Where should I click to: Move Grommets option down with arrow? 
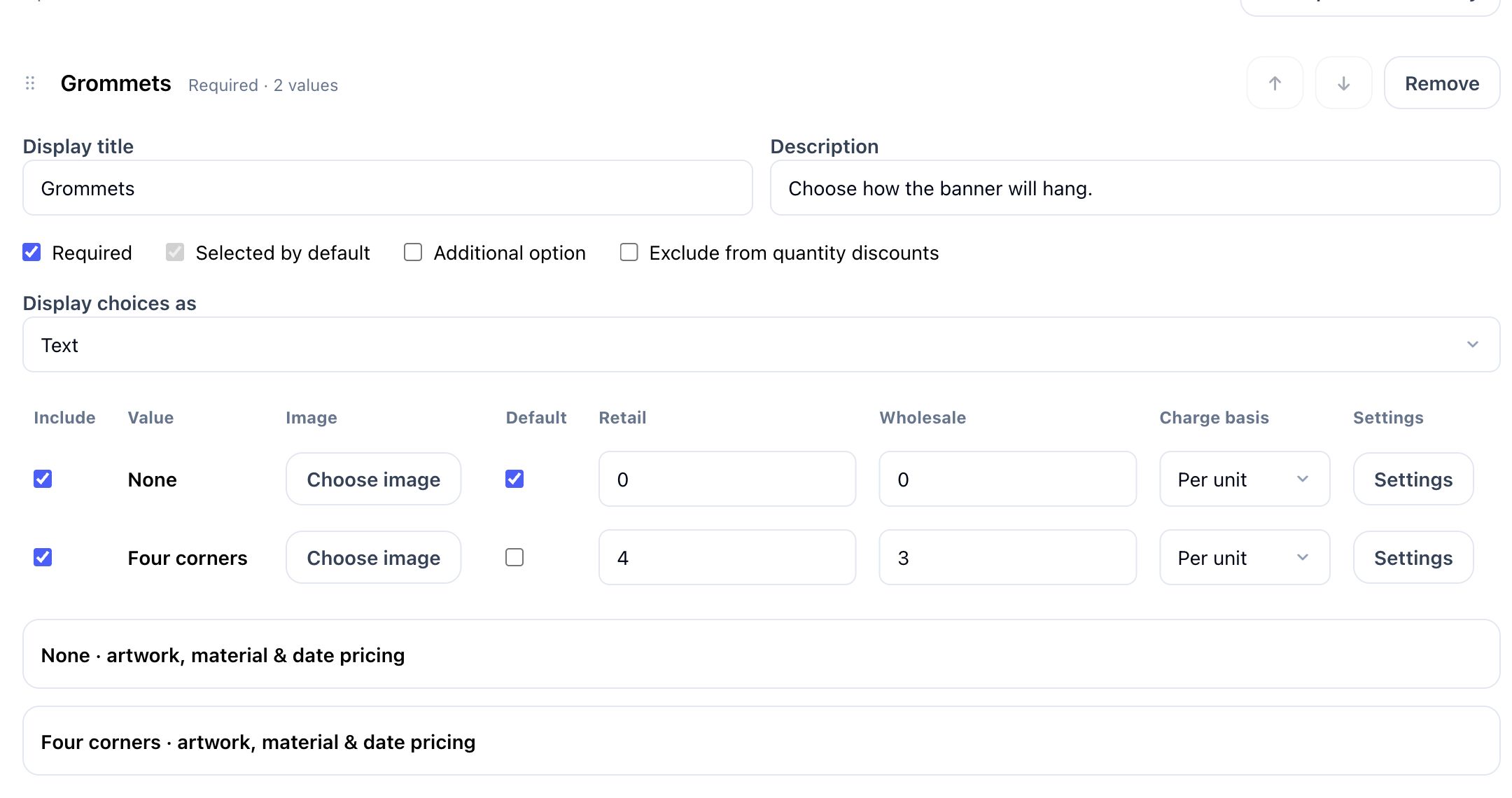click(x=1343, y=83)
